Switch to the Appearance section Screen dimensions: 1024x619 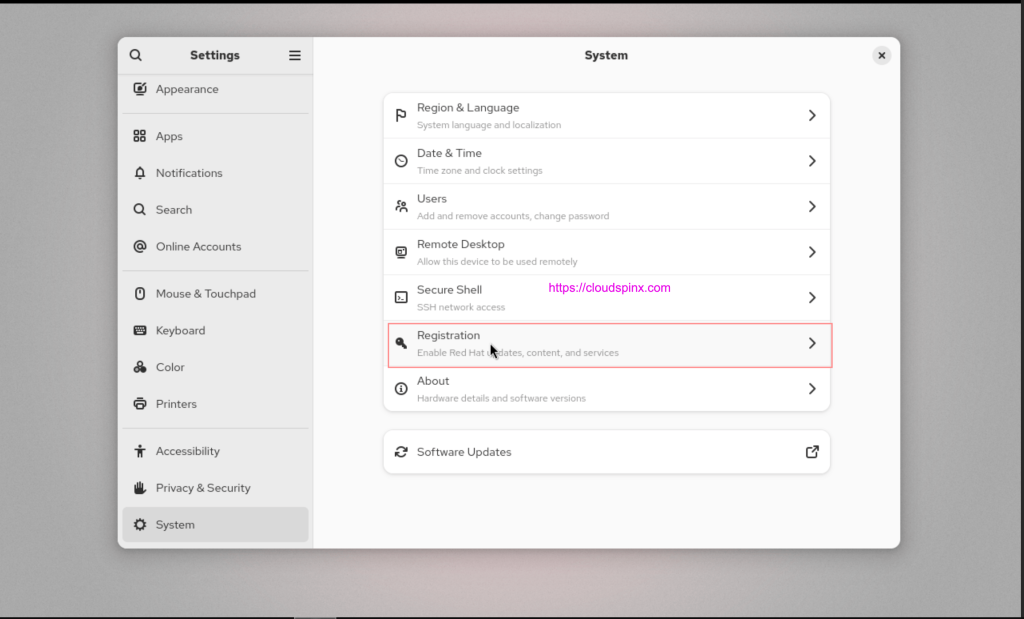(187, 88)
